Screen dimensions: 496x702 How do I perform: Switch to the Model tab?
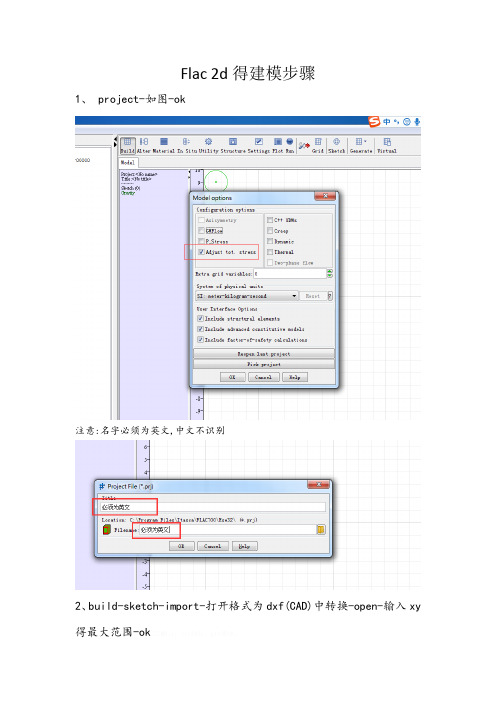(128, 163)
